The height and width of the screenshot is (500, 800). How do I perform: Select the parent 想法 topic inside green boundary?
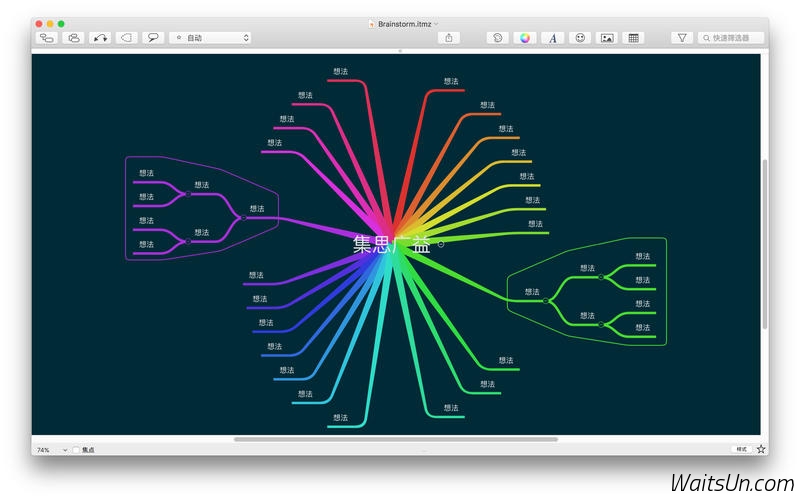[532, 292]
